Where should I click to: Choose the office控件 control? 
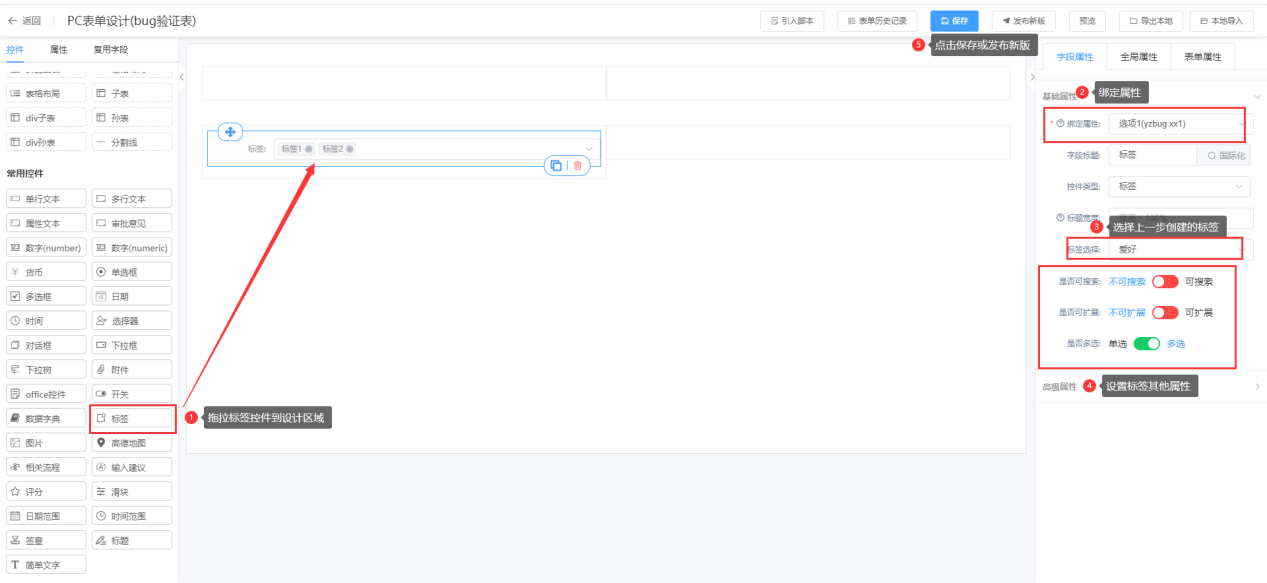(46, 394)
